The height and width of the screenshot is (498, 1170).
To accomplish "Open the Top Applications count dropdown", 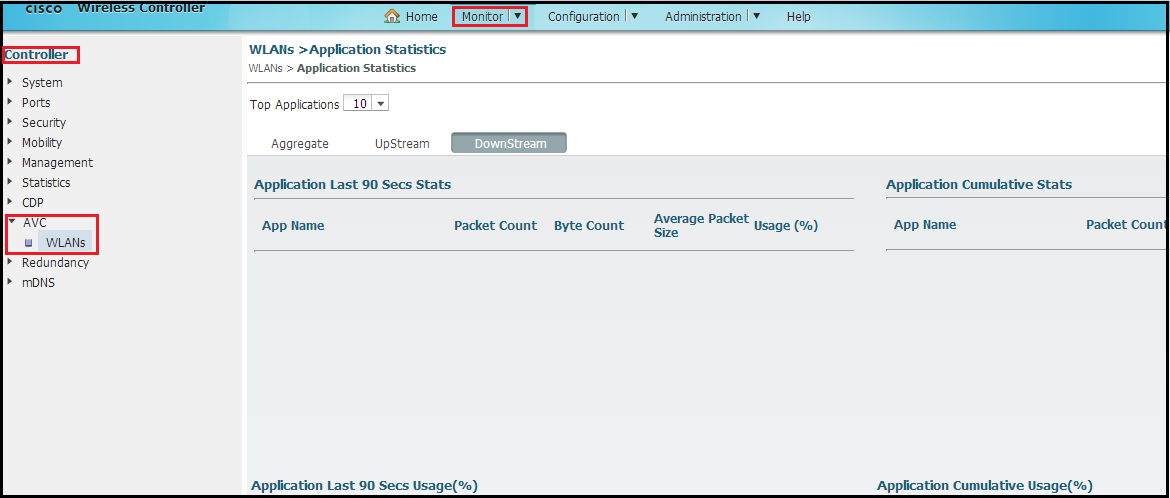I will click(366, 104).
